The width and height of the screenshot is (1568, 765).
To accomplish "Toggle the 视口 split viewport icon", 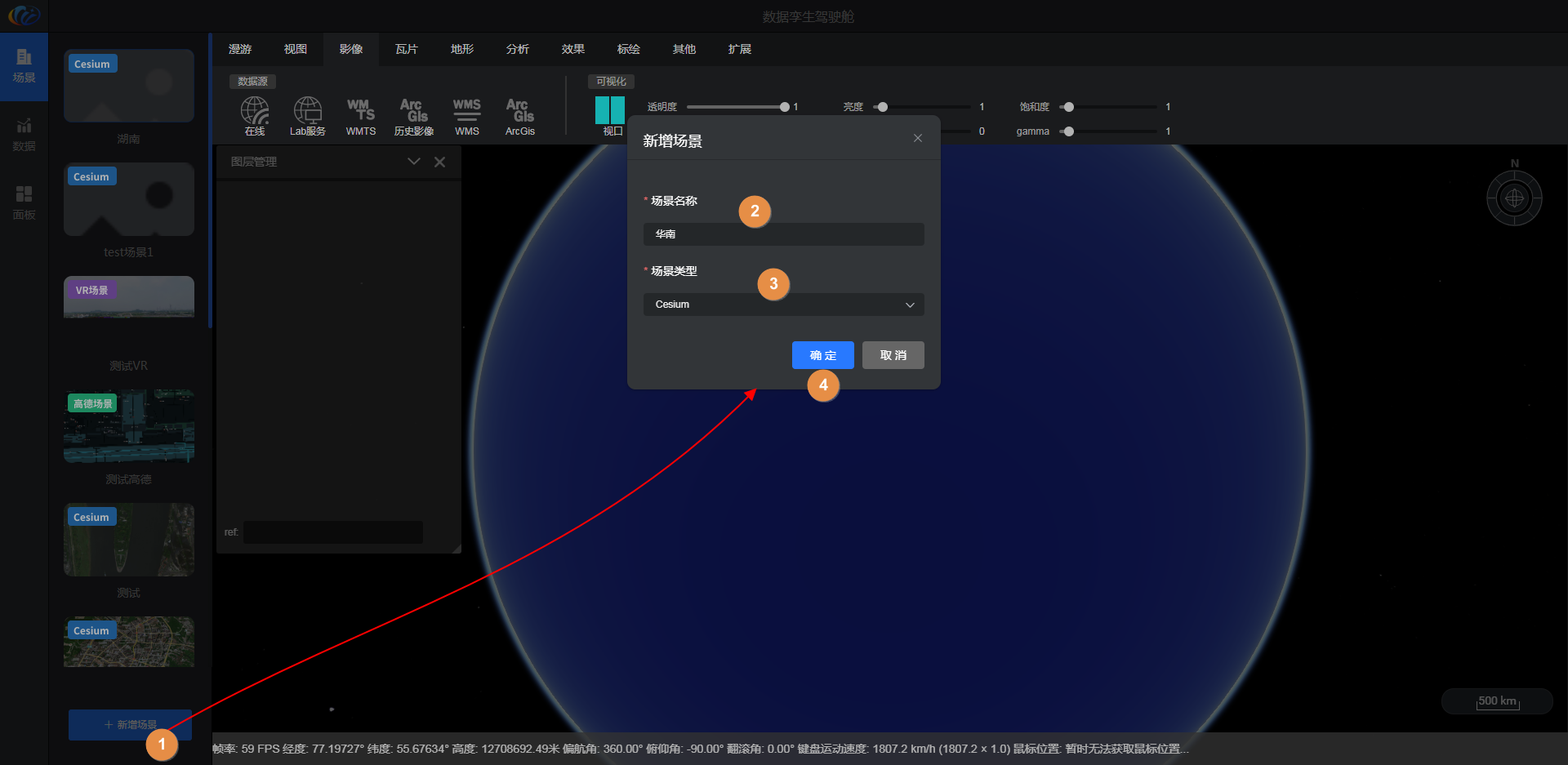I will point(610,113).
